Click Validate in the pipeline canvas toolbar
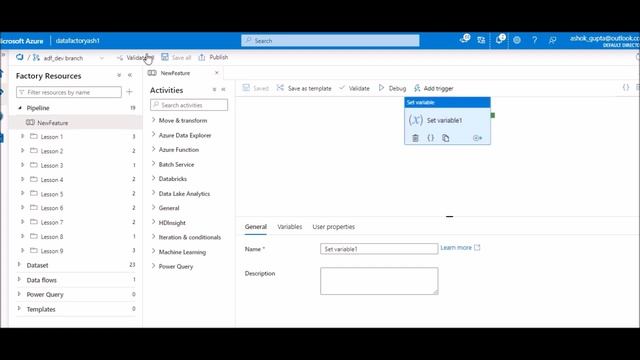 pyautogui.click(x=354, y=88)
